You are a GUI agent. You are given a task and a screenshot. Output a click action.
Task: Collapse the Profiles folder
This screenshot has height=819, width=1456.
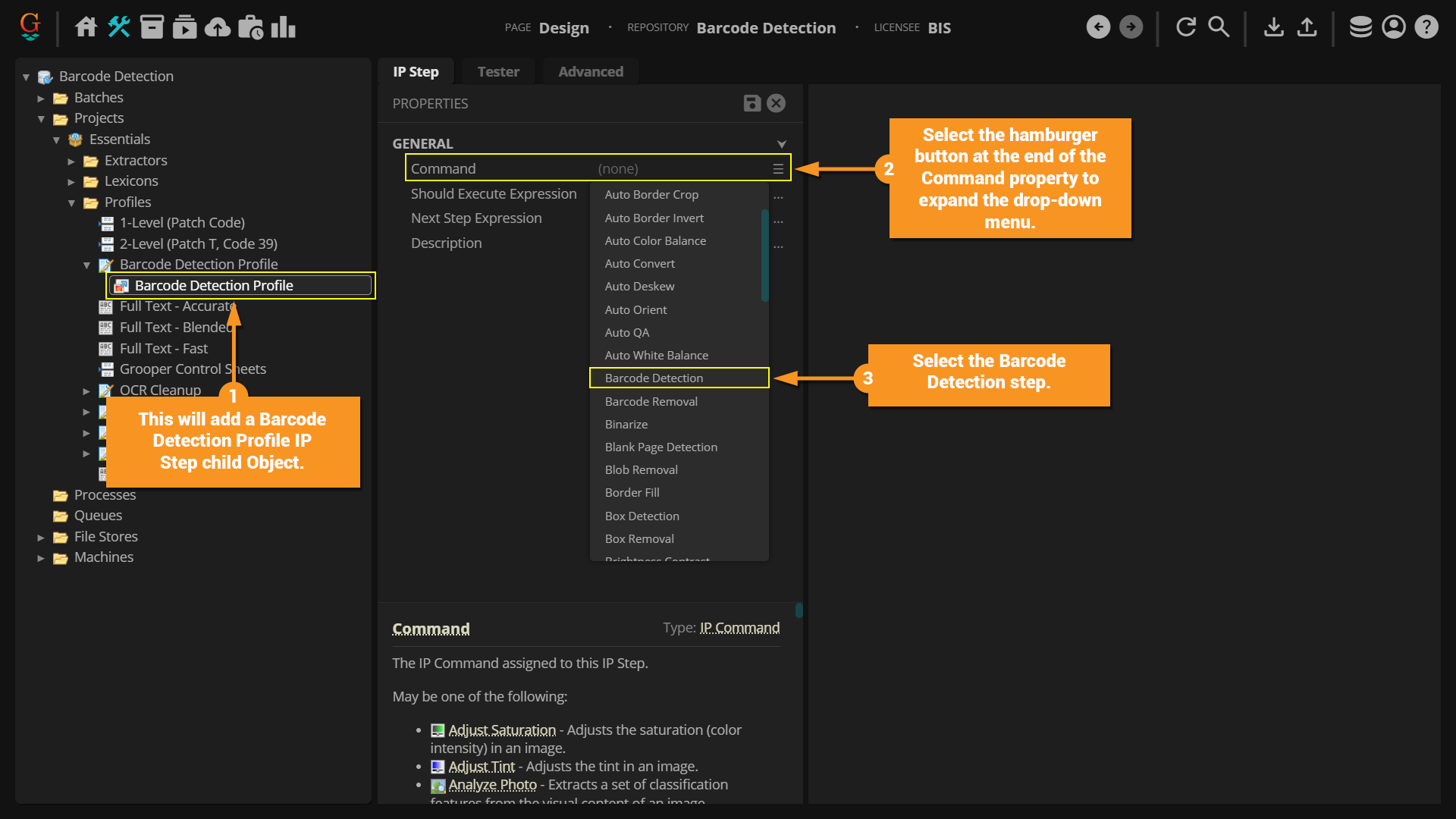[x=71, y=202]
